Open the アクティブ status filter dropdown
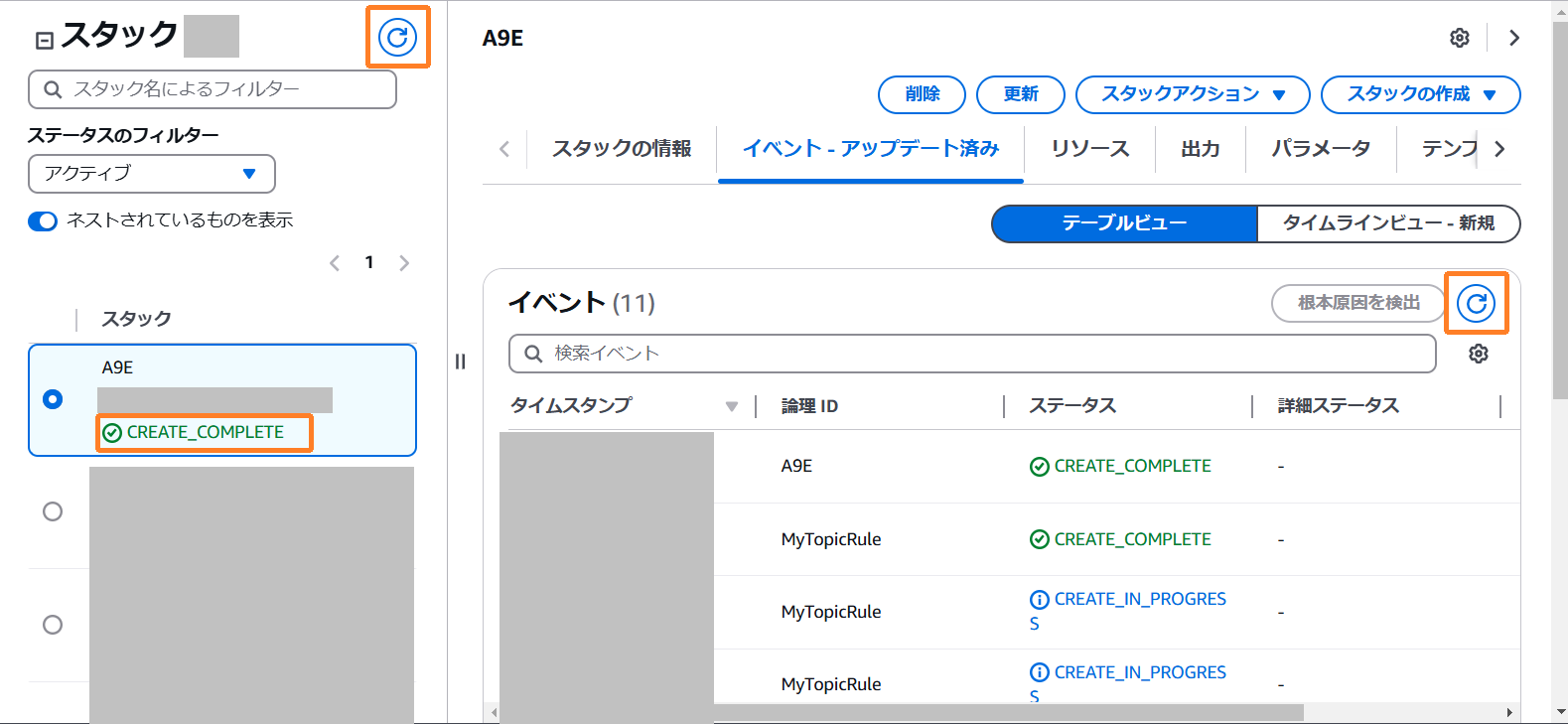This screenshot has height=724, width=1568. (151, 174)
